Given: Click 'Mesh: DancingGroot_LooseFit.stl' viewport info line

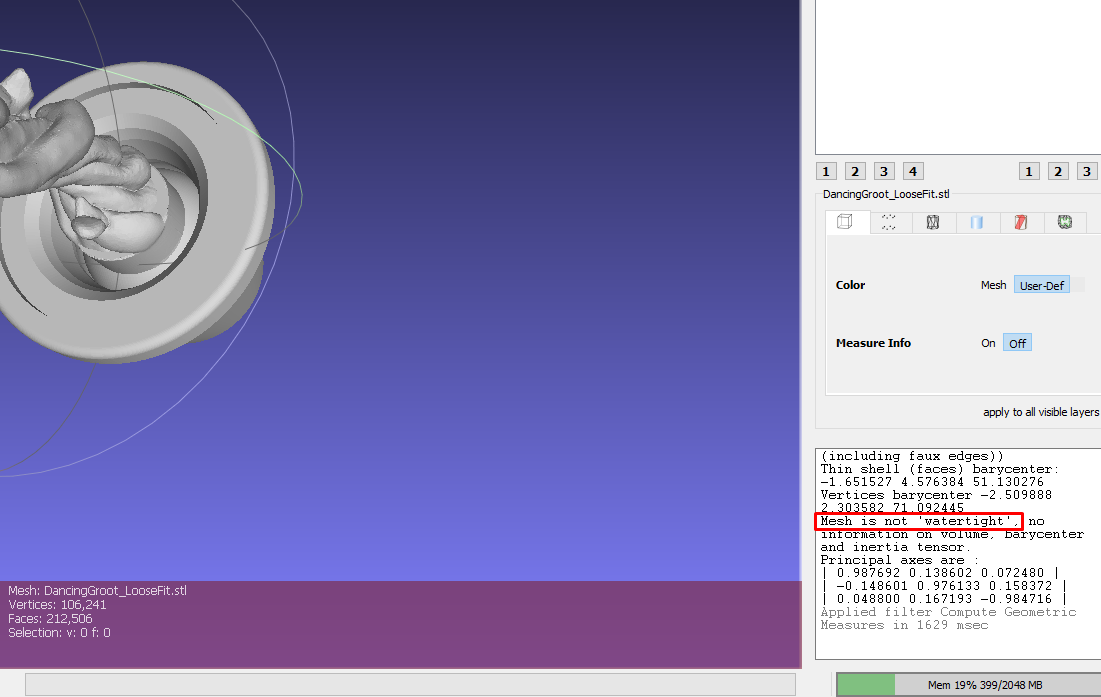Looking at the screenshot, I should point(98,591).
